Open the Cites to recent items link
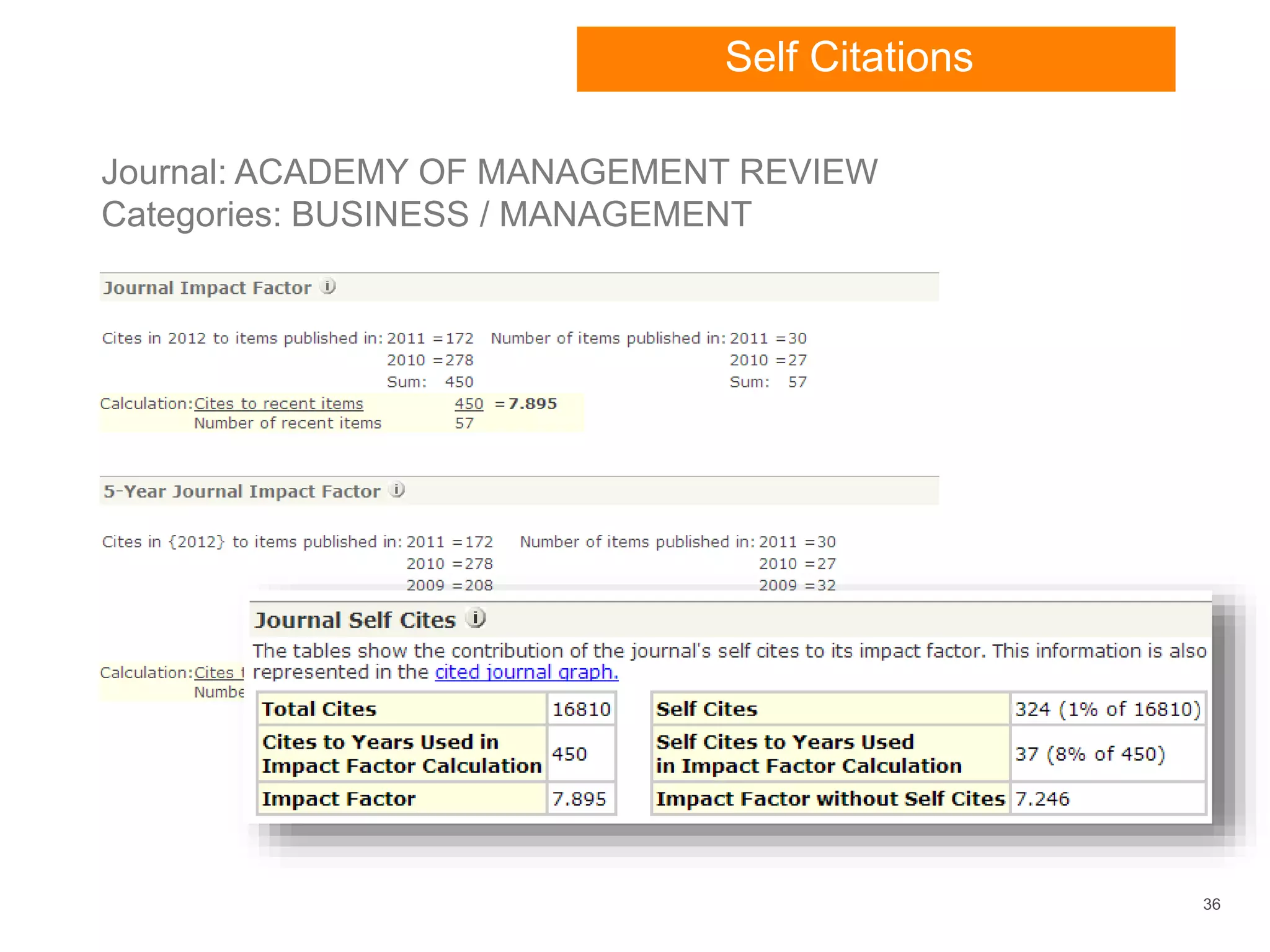The width and height of the screenshot is (1270, 952). pos(278,403)
